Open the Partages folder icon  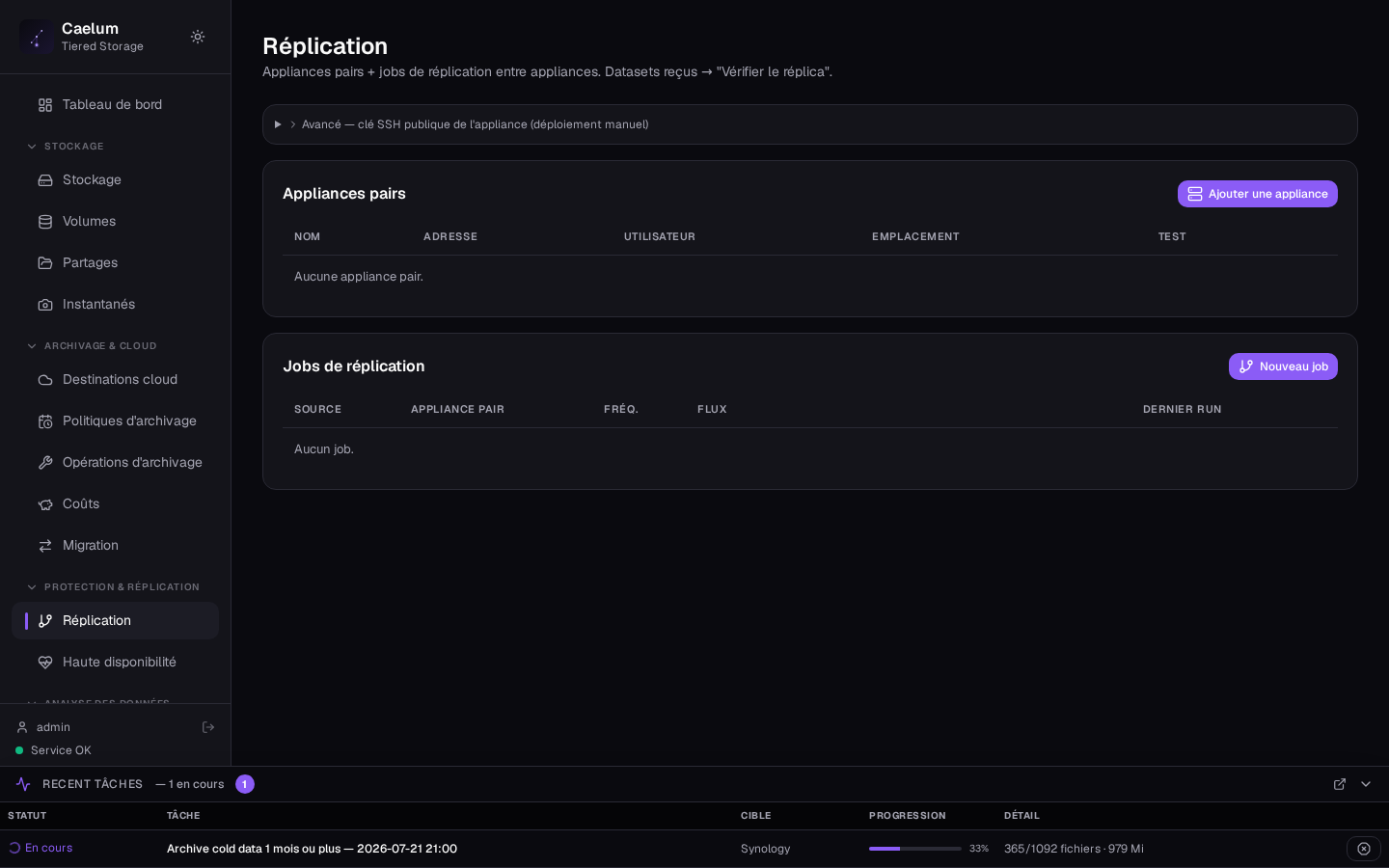coord(45,263)
